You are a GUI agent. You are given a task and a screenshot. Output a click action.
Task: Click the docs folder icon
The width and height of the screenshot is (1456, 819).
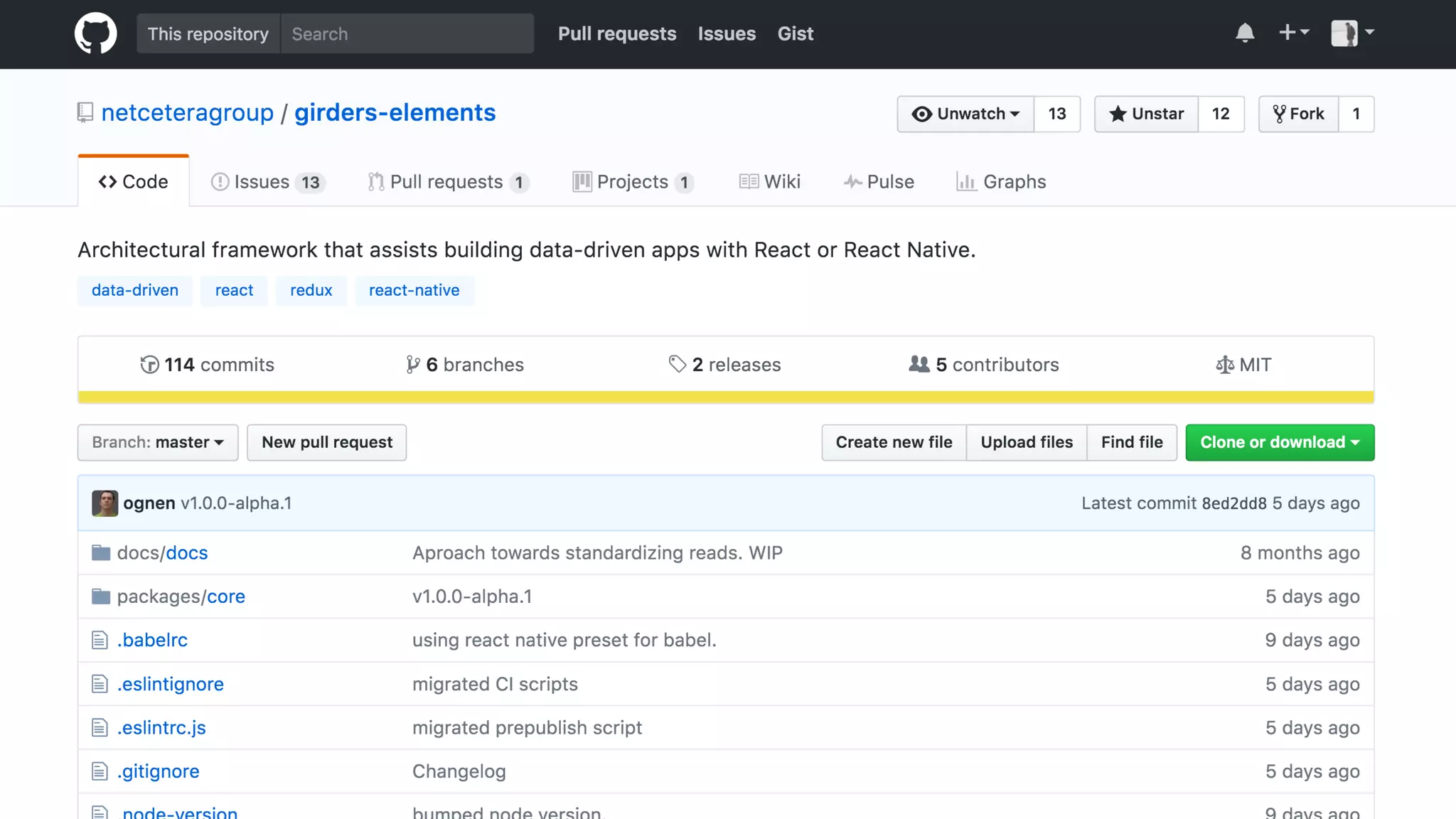click(x=101, y=553)
